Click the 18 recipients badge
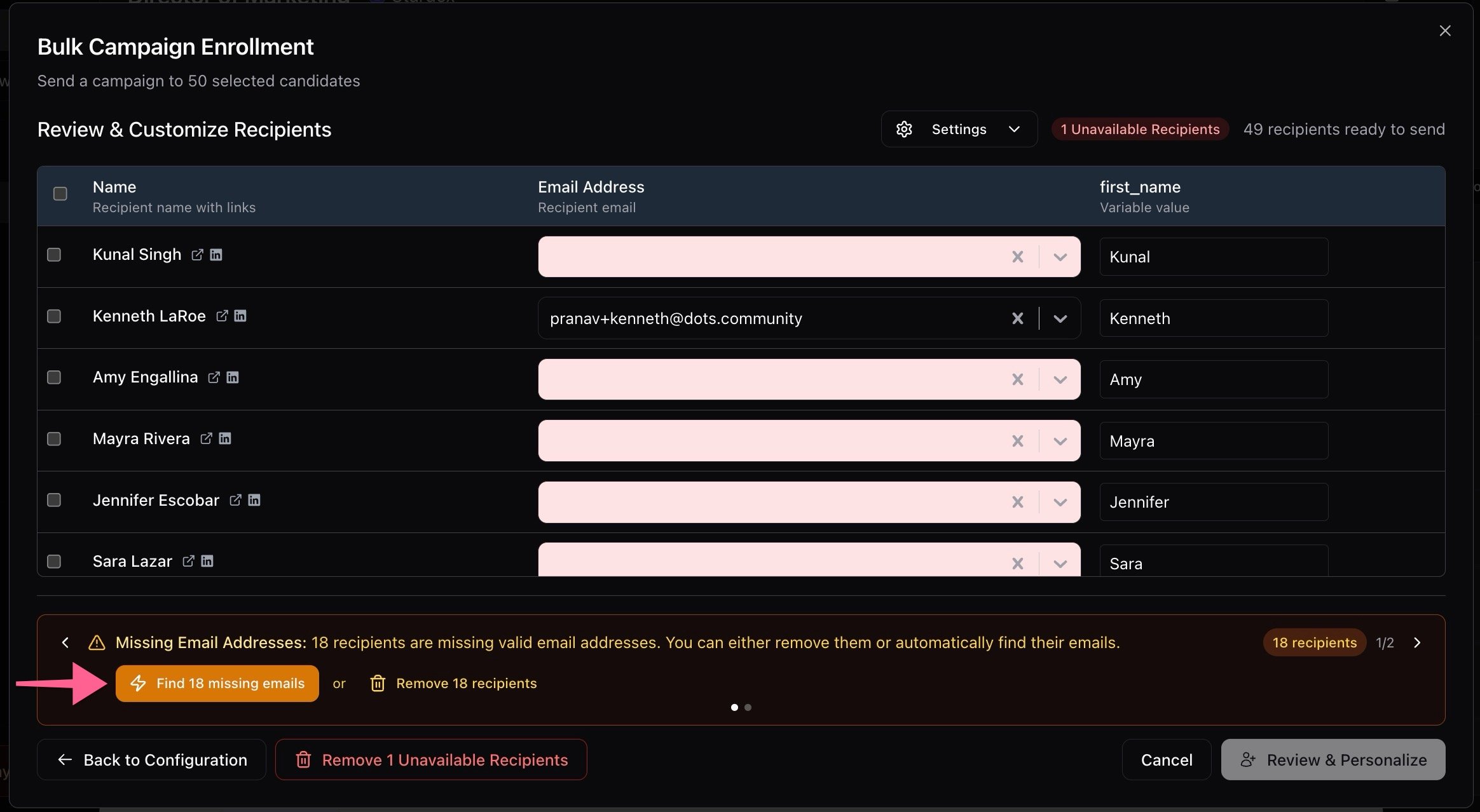 pyautogui.click(x=1315, y=642)
